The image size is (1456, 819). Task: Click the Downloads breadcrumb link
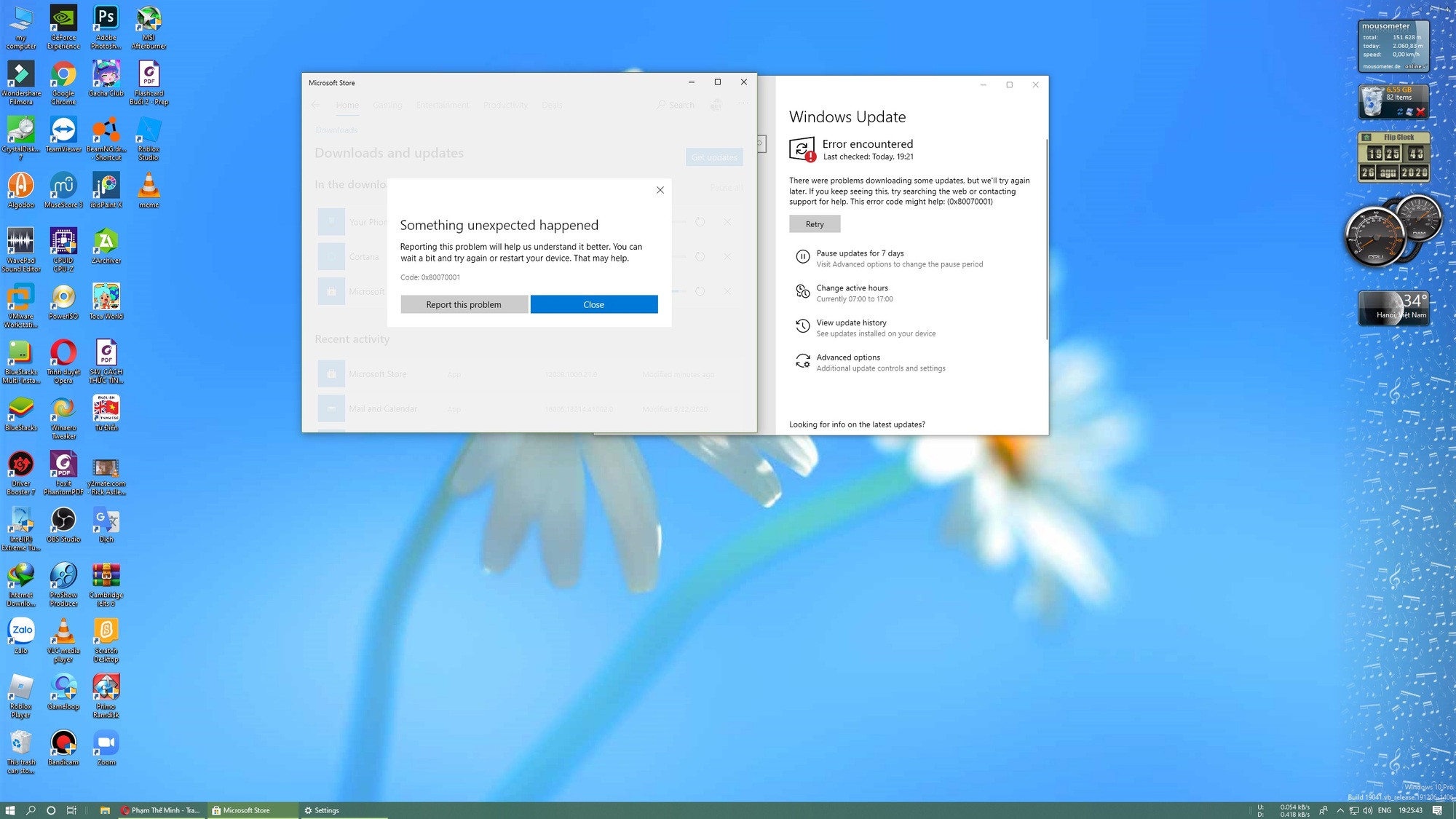point(336,130)
